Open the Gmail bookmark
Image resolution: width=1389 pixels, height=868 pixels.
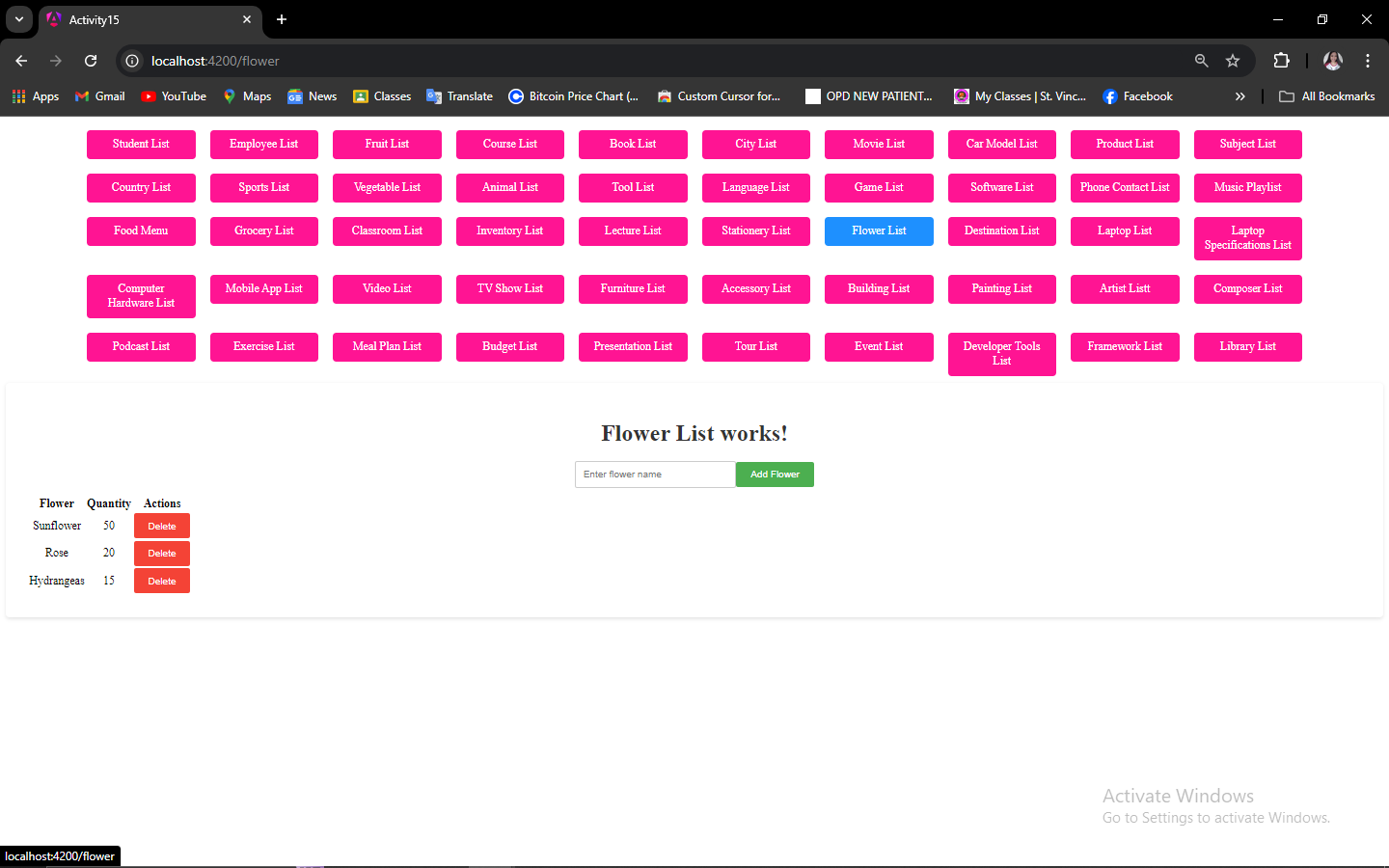click(100, 96)
